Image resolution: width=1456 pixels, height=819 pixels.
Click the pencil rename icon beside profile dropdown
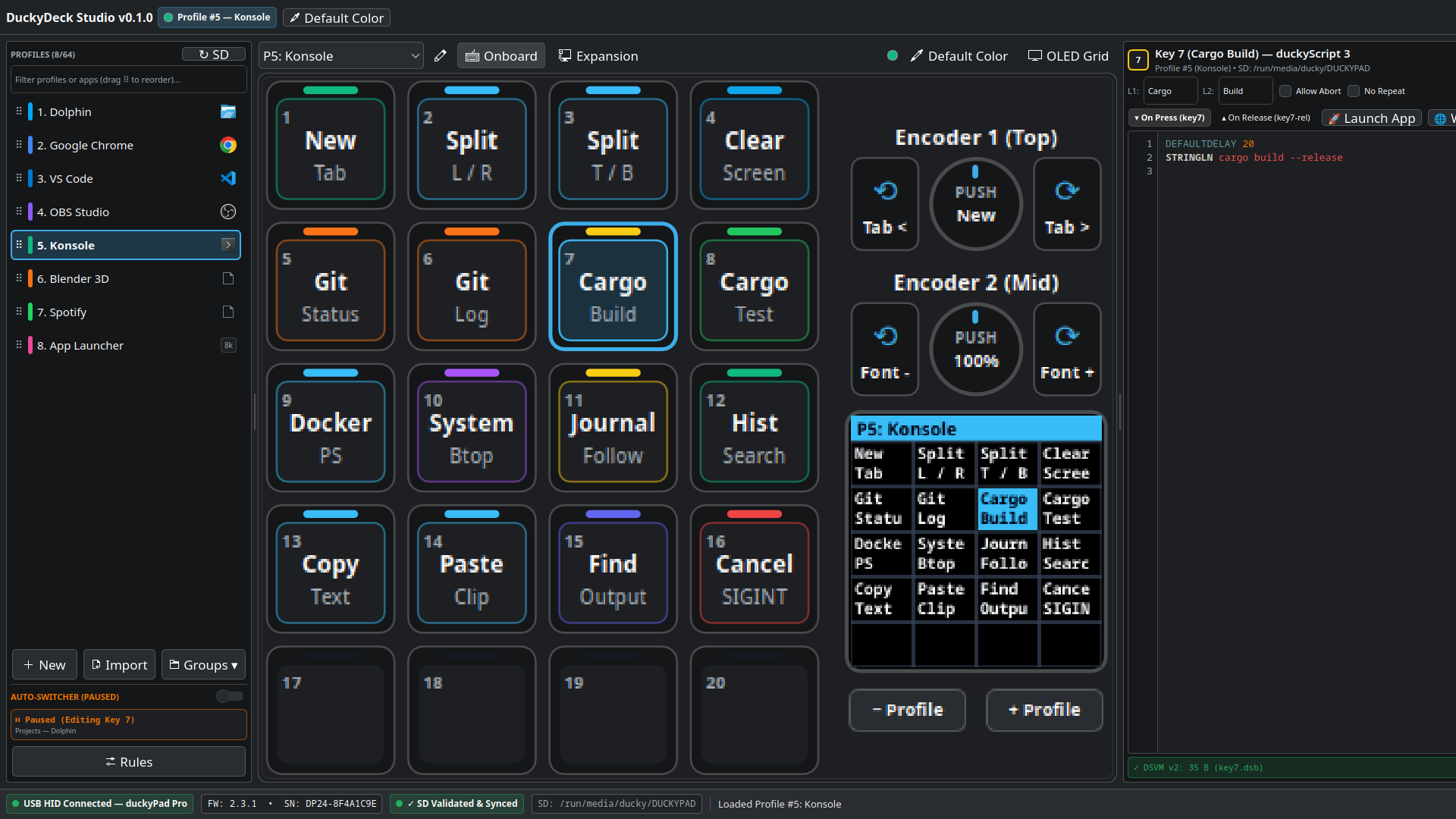(440, 56)
